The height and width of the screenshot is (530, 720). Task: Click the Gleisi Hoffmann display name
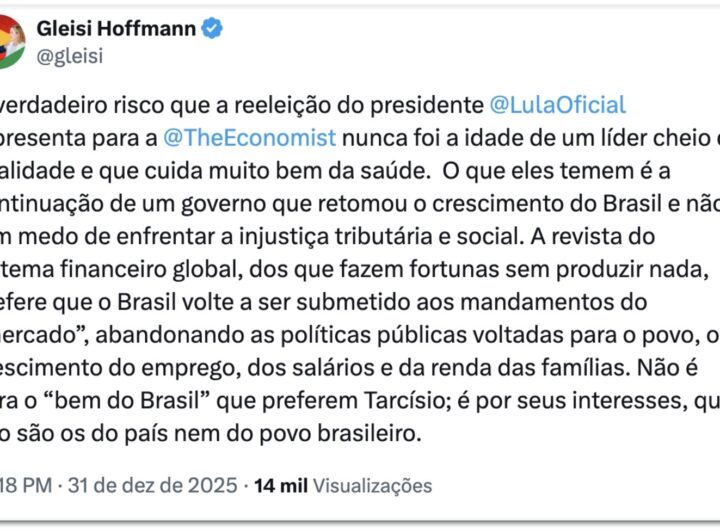pos(118,28)
